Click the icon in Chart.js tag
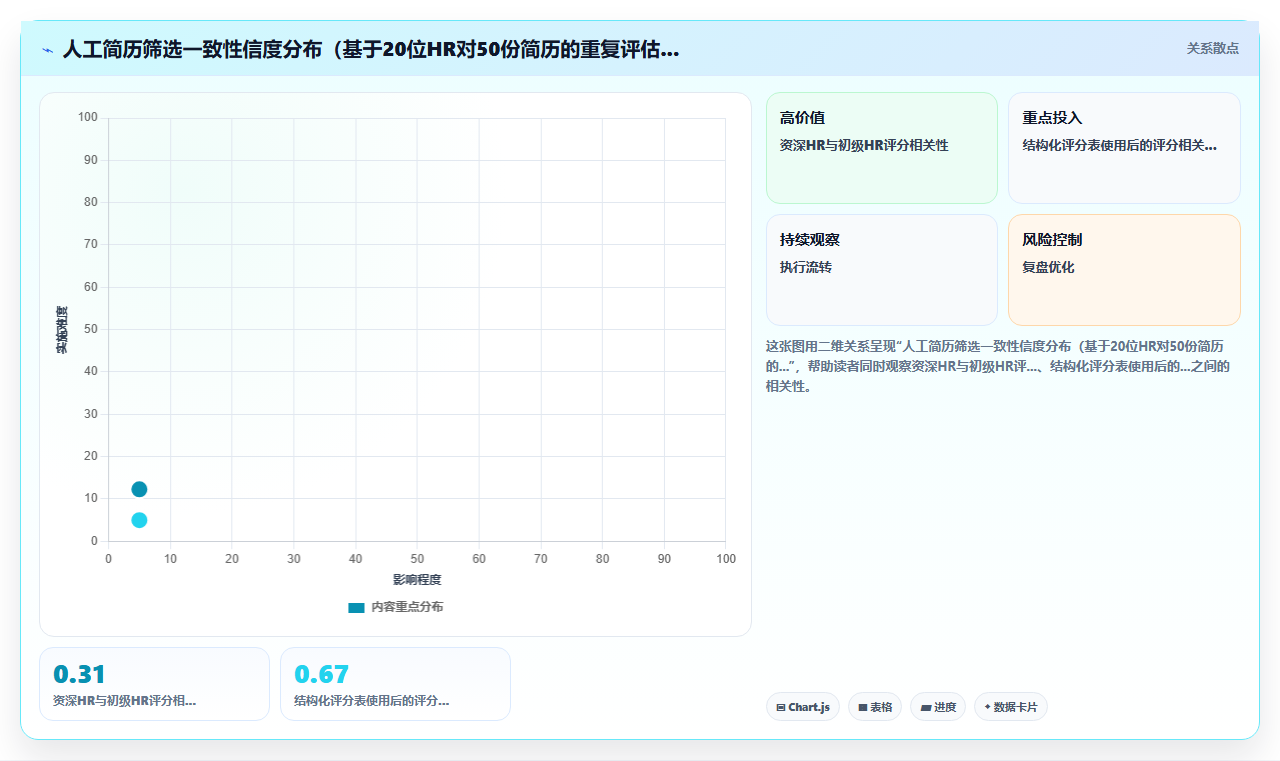The width and height of the screenshot is (1280, 761). 781,707
